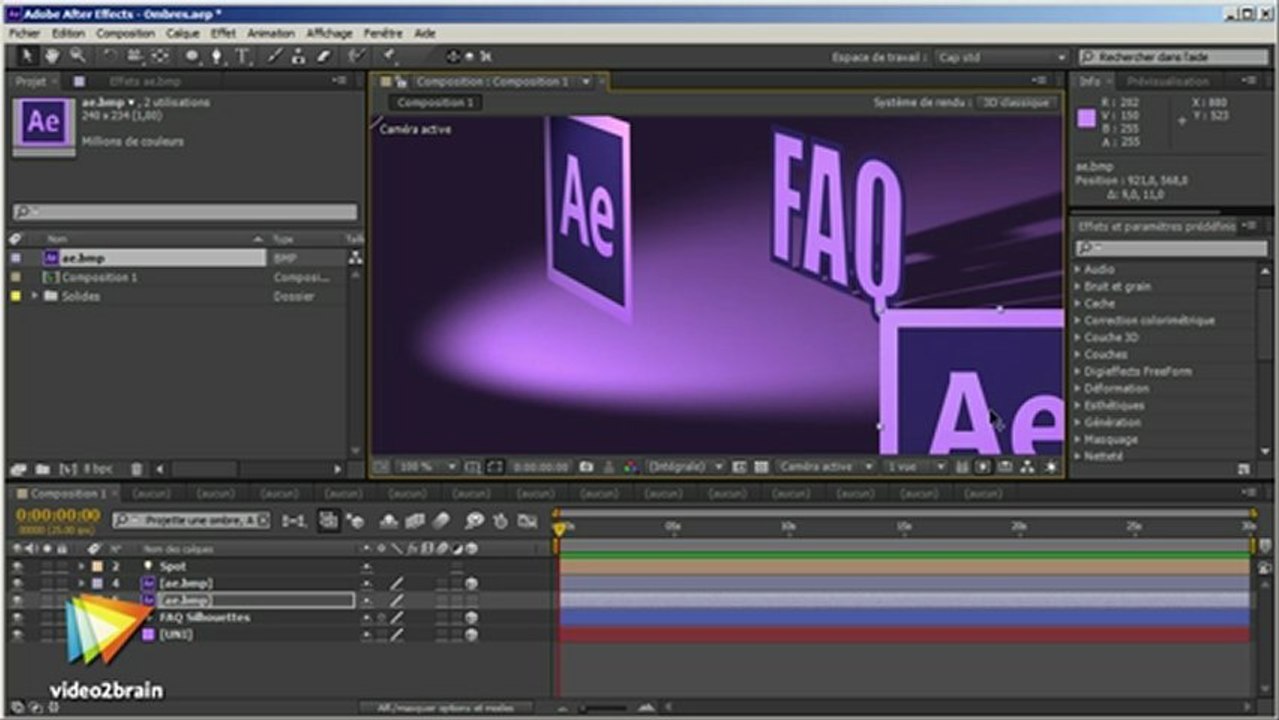Take a snapshot with the camera icon
Screen dimensions: 1279x720
(x=586, y=467)
